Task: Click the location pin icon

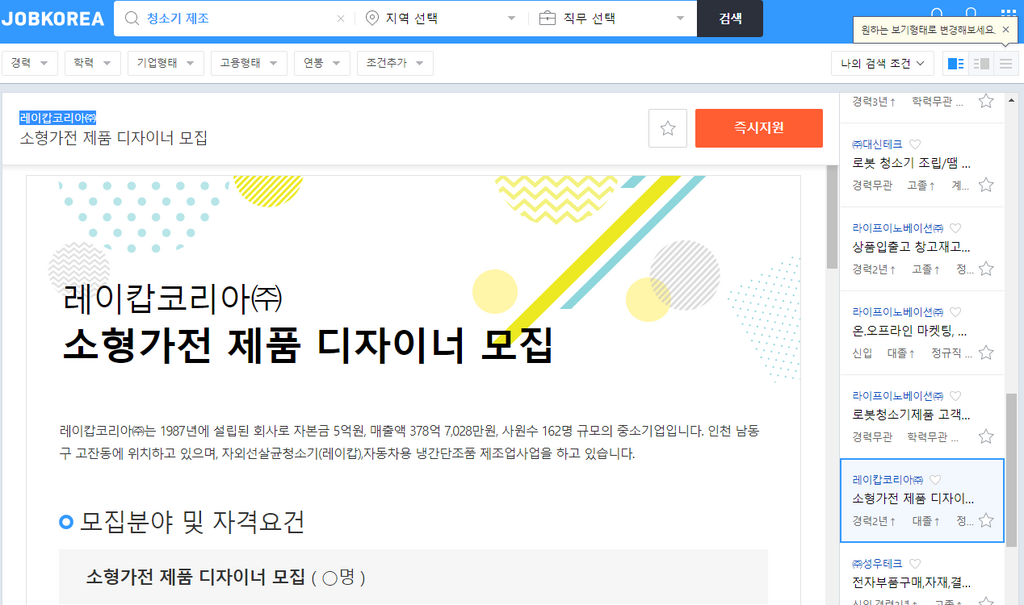Action: pyautogui.click(x=372, y=18)
